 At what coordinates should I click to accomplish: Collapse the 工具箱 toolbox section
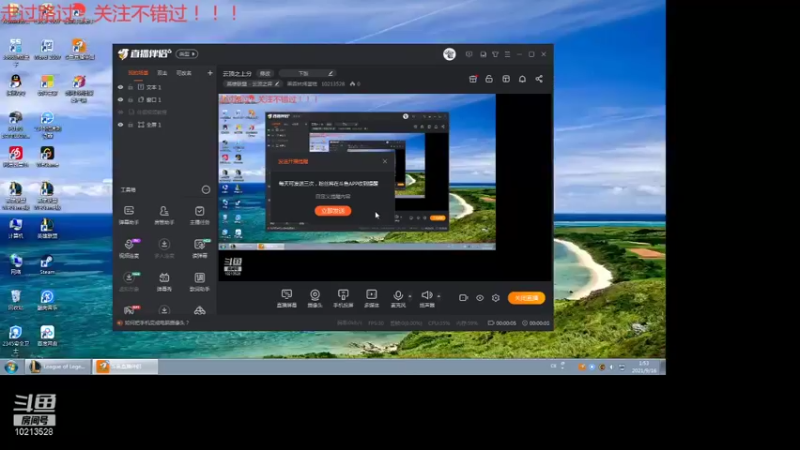pyautogui.click(x=206, y=190)
